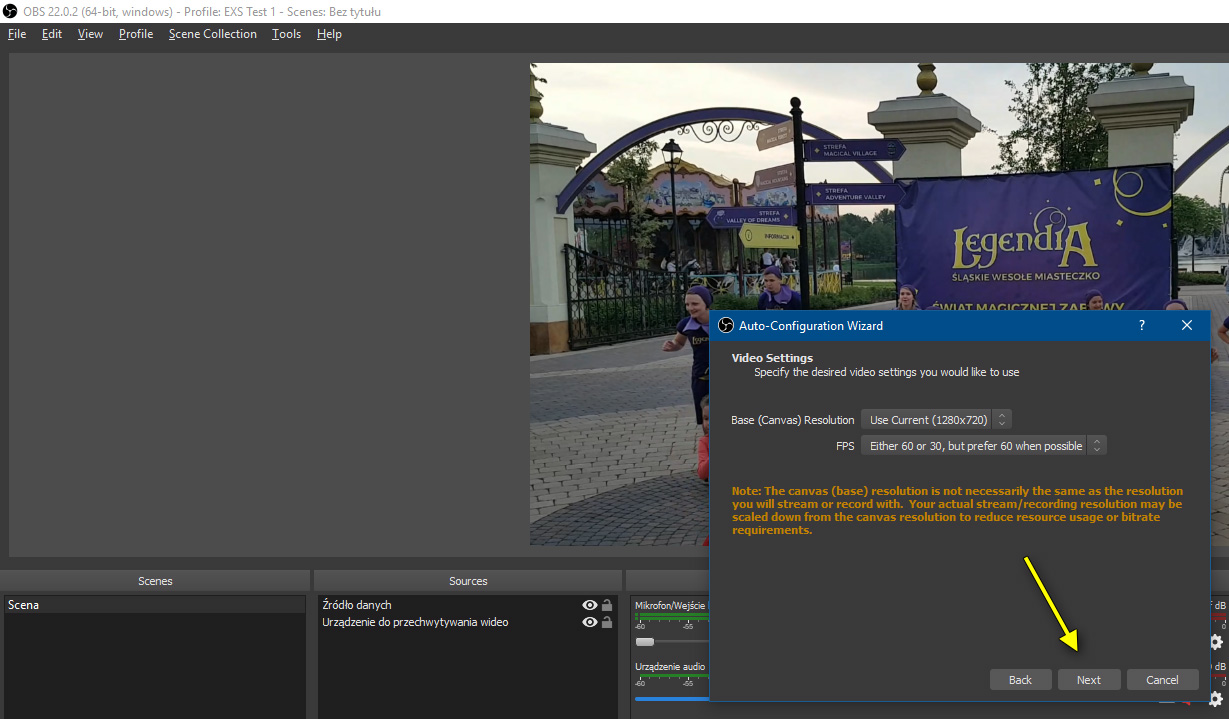Cancel the Auto-Configuration Wizard
The width and height of the screenshot is (1229, 719).
(x=1162, y=680)
